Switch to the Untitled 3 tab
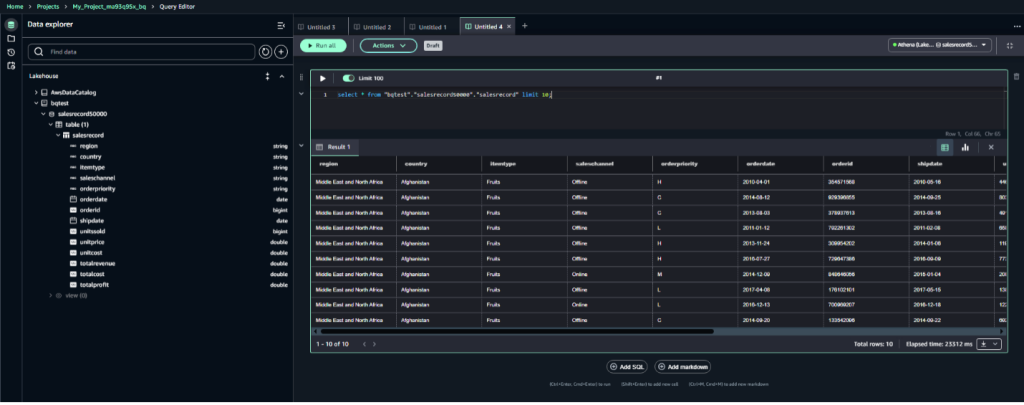The image size is (1024, 405). (321, 26)
